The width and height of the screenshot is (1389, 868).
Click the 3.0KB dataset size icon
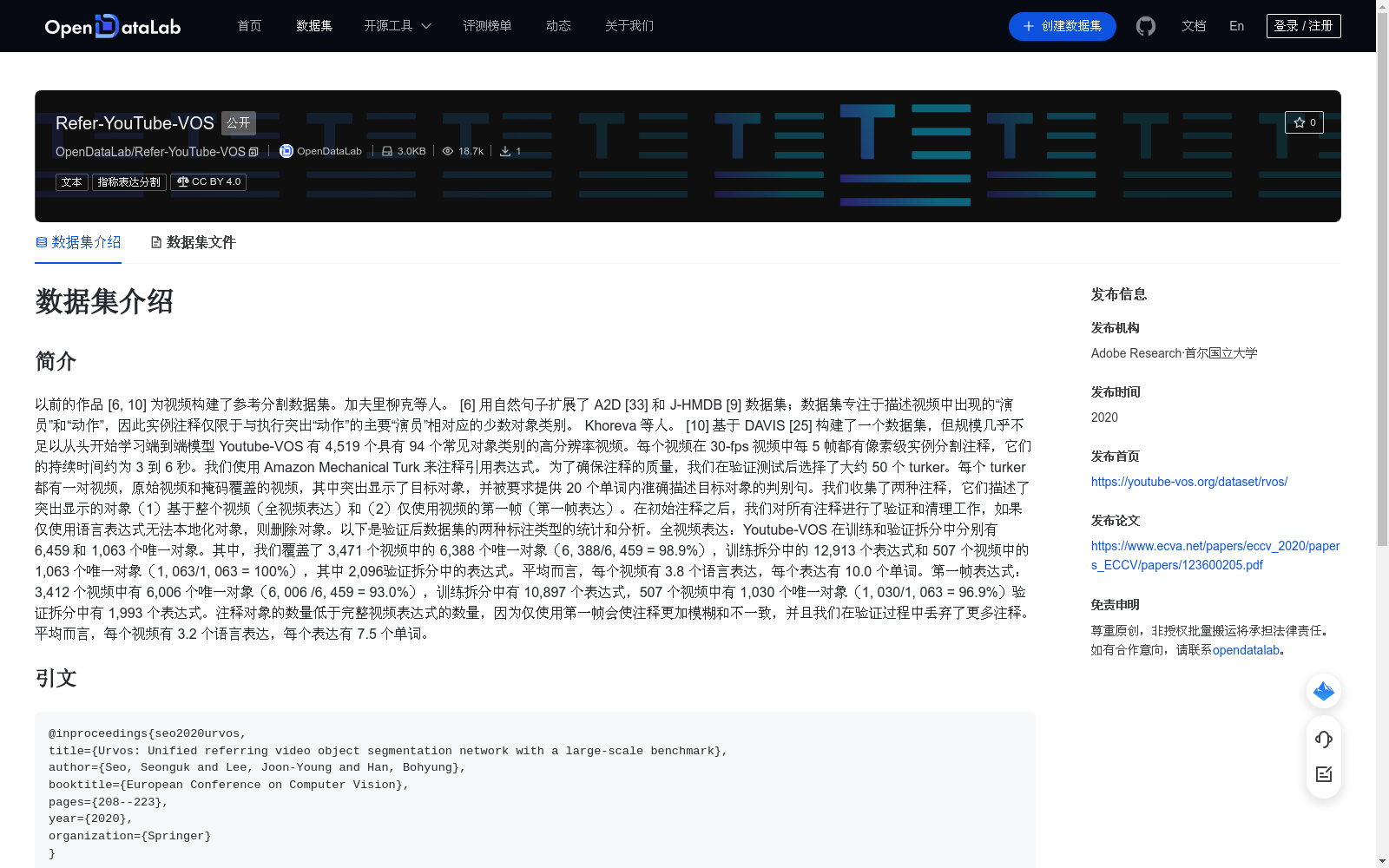(387, 151)
